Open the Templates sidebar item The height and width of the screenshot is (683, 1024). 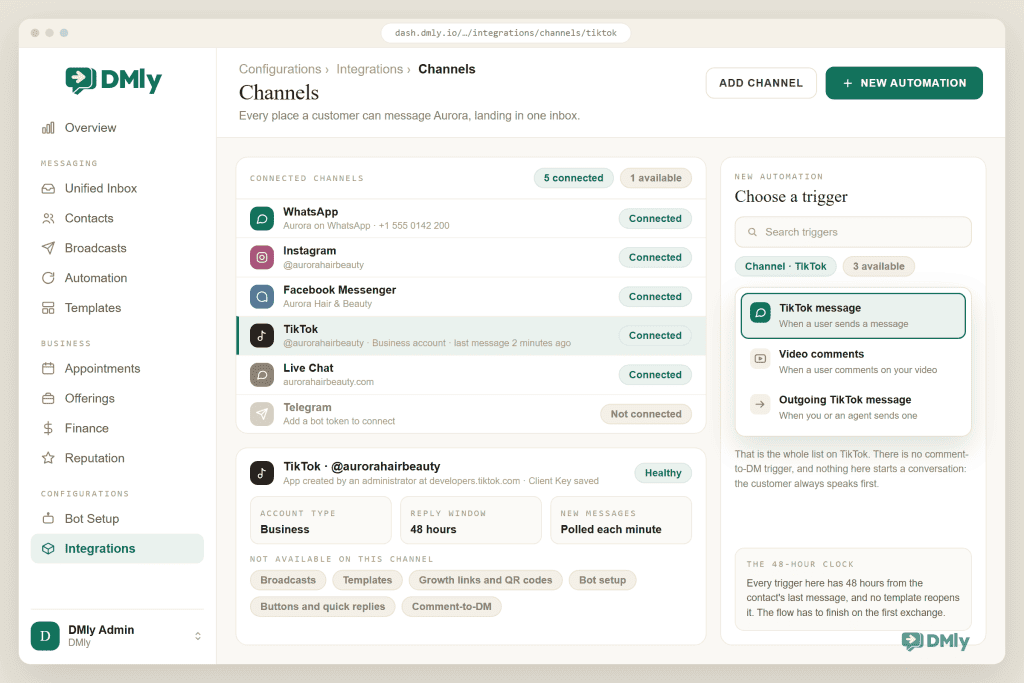[x=118, y=308]
